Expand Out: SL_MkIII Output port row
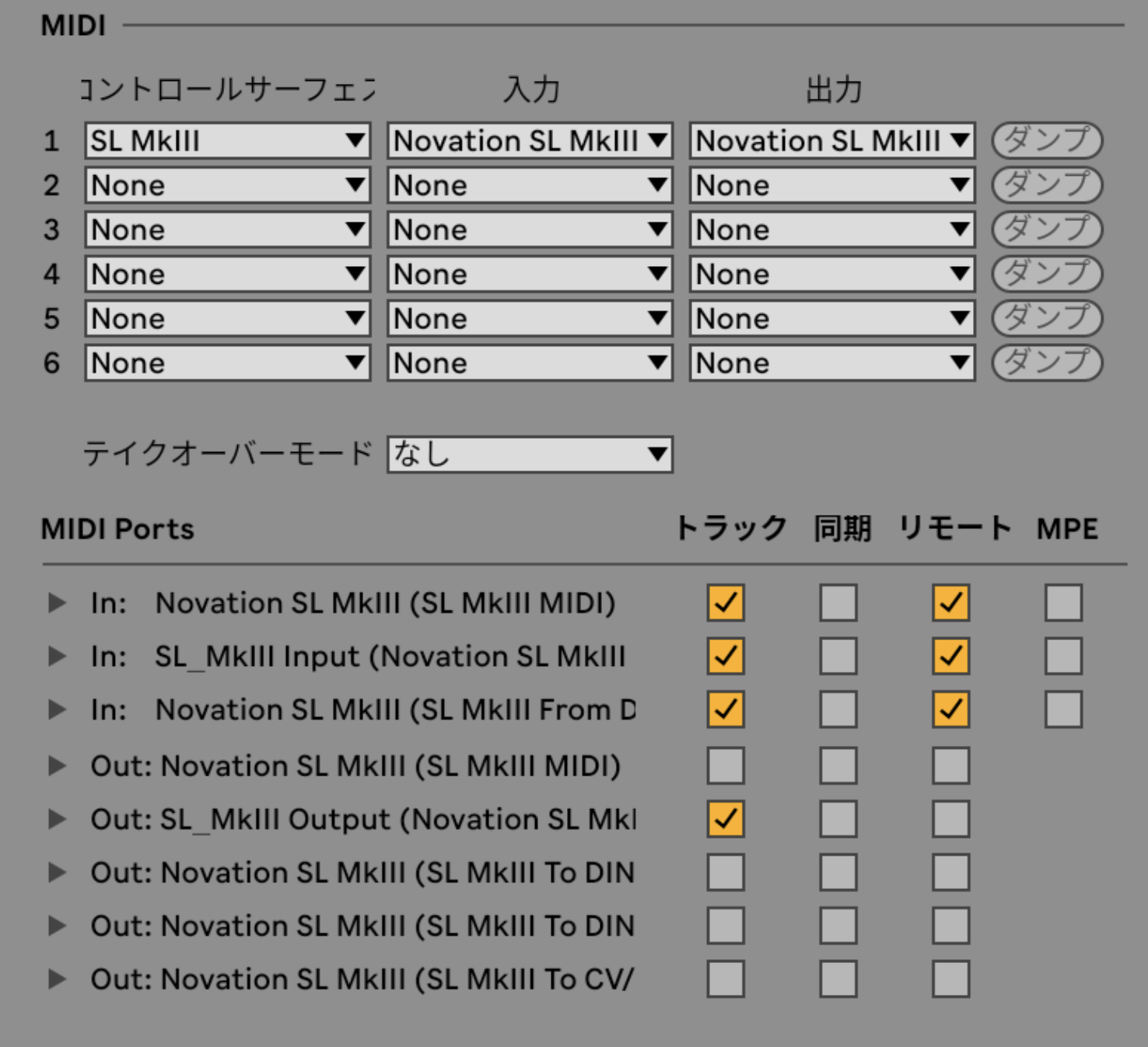 57,819
